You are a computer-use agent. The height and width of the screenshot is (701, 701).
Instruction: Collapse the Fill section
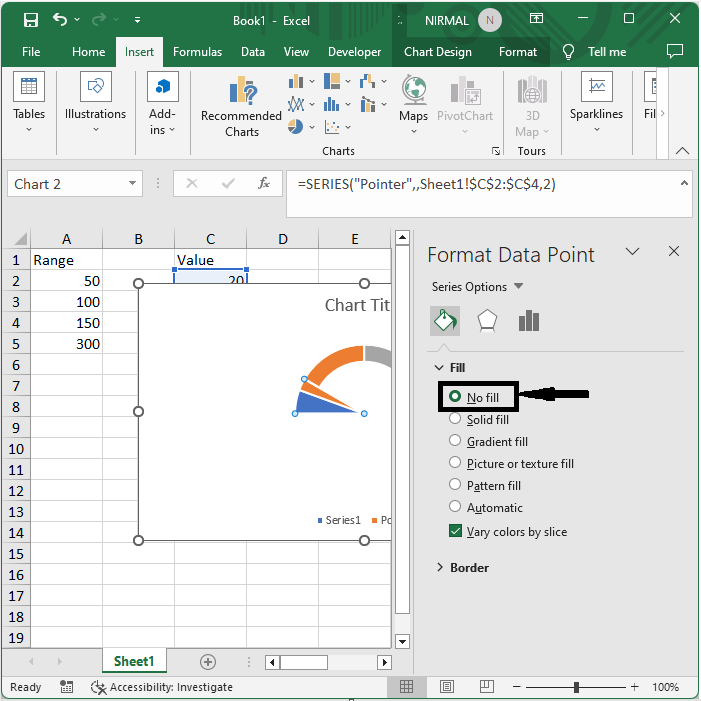pyautogui.click(x=439, y=367)
